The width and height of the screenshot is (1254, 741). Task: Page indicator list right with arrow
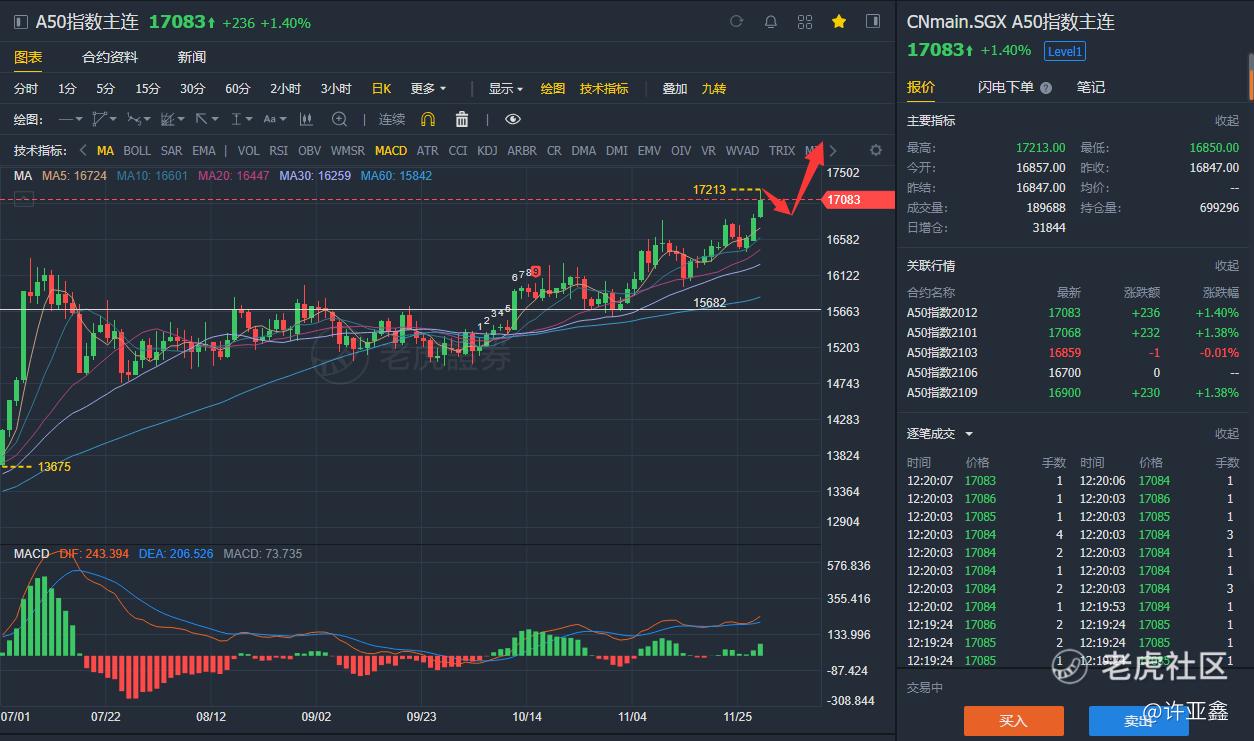pyautogui.click(x=834, y=151)
